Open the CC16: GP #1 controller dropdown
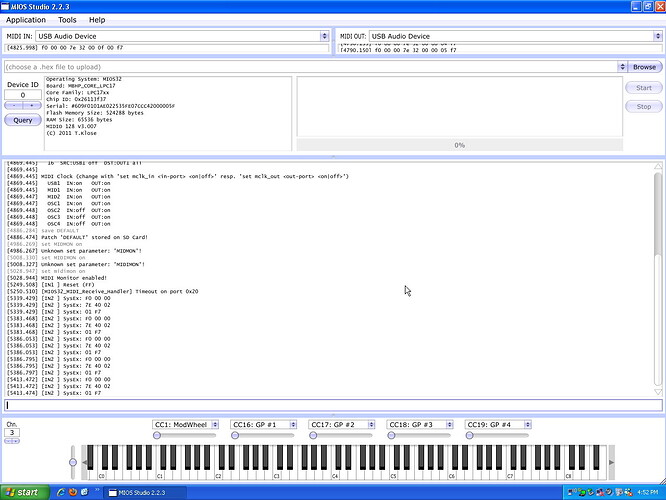The width and height of the screenshot is (666, 500). [293, 424]
